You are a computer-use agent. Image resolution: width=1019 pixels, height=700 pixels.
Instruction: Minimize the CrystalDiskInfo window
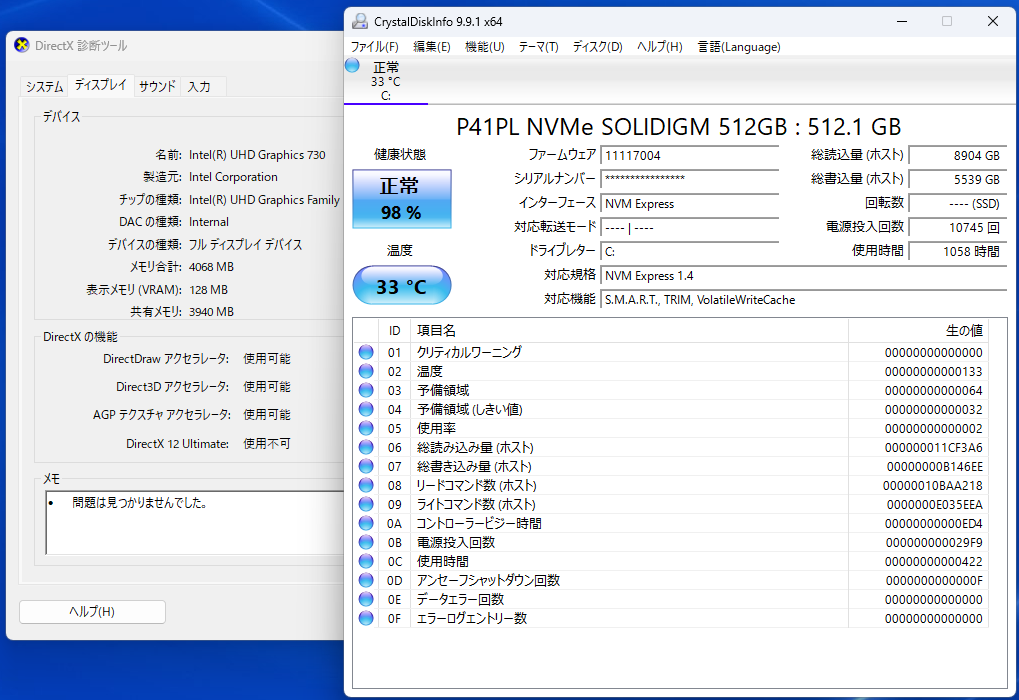902,21
